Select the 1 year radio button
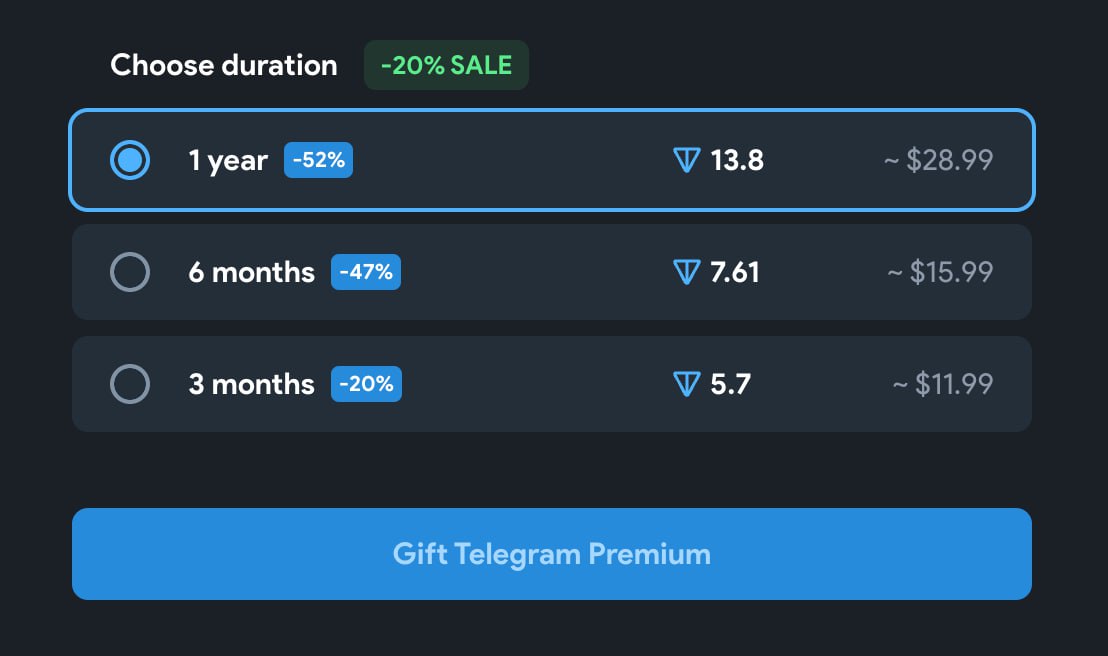1108x656 pixels. pyautogui.click(x=130, y=160)
